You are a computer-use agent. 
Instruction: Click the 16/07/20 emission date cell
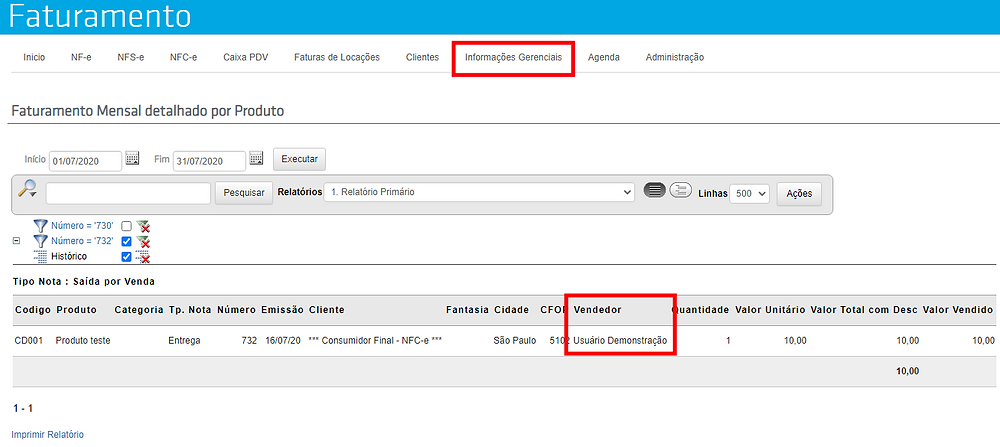point(284,341)
